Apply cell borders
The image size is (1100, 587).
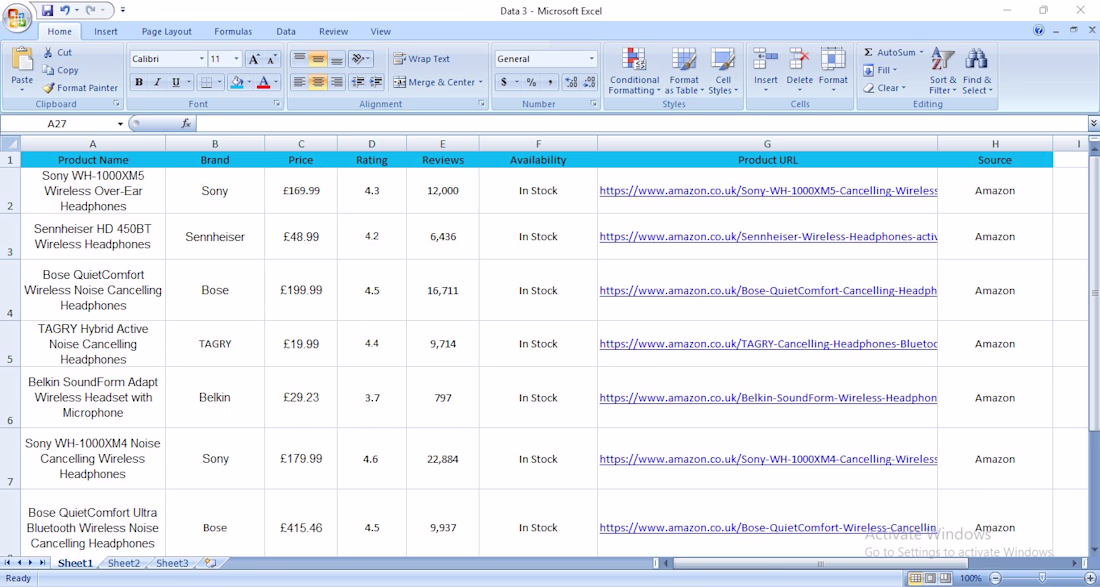(206, 83)
